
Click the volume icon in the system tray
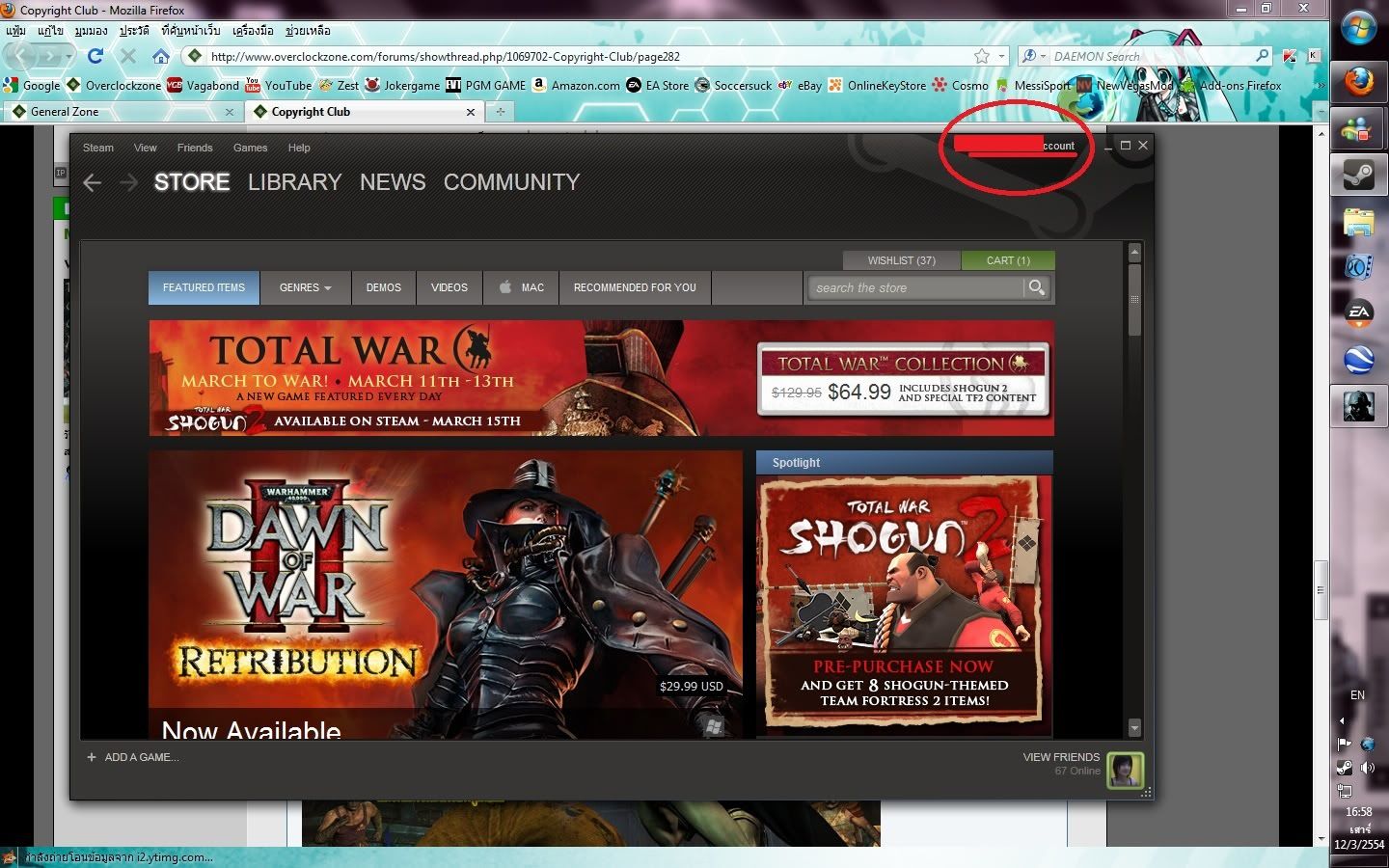point(1368,768)
